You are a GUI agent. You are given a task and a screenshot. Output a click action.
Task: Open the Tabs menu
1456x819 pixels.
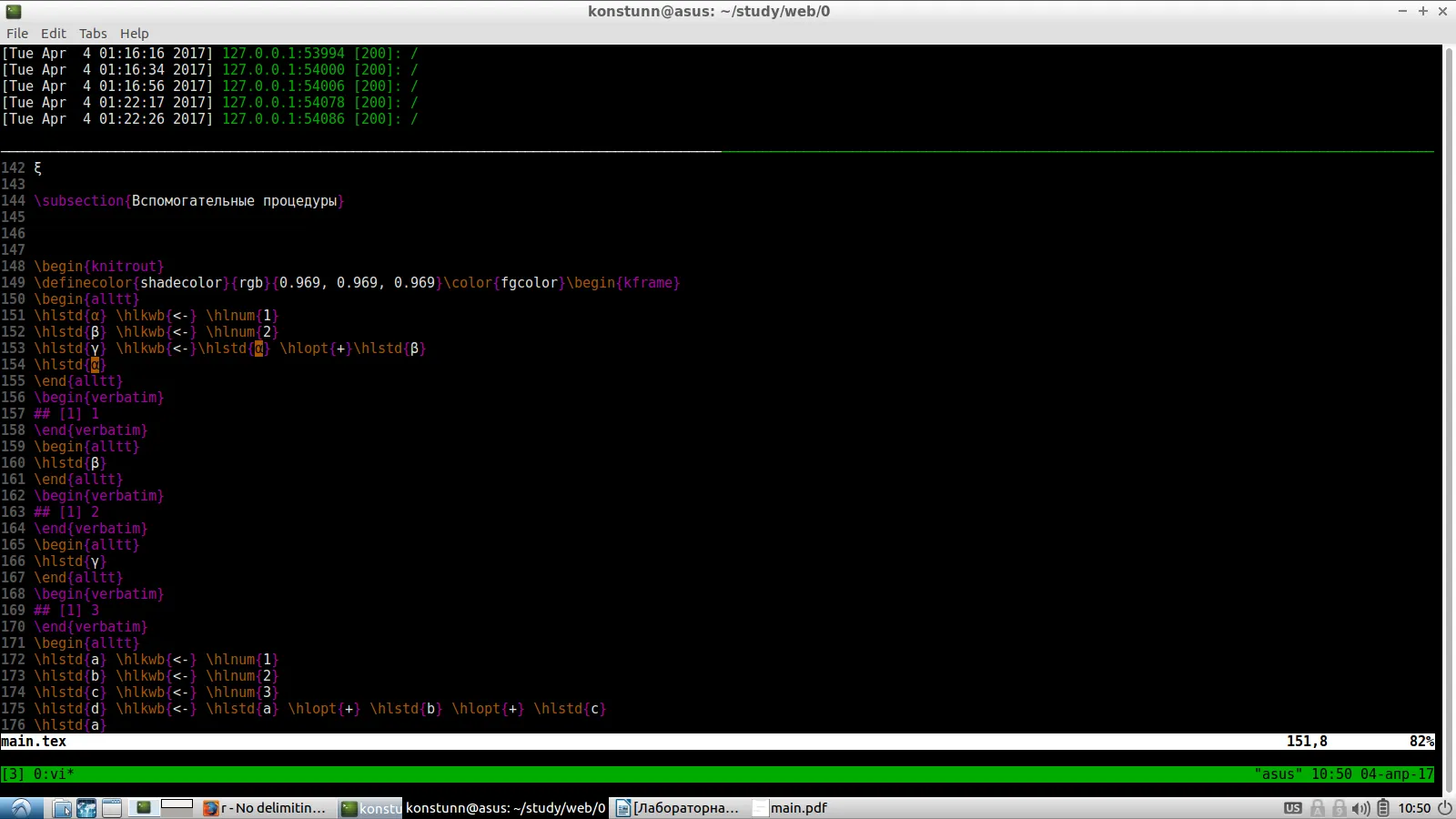93,34
